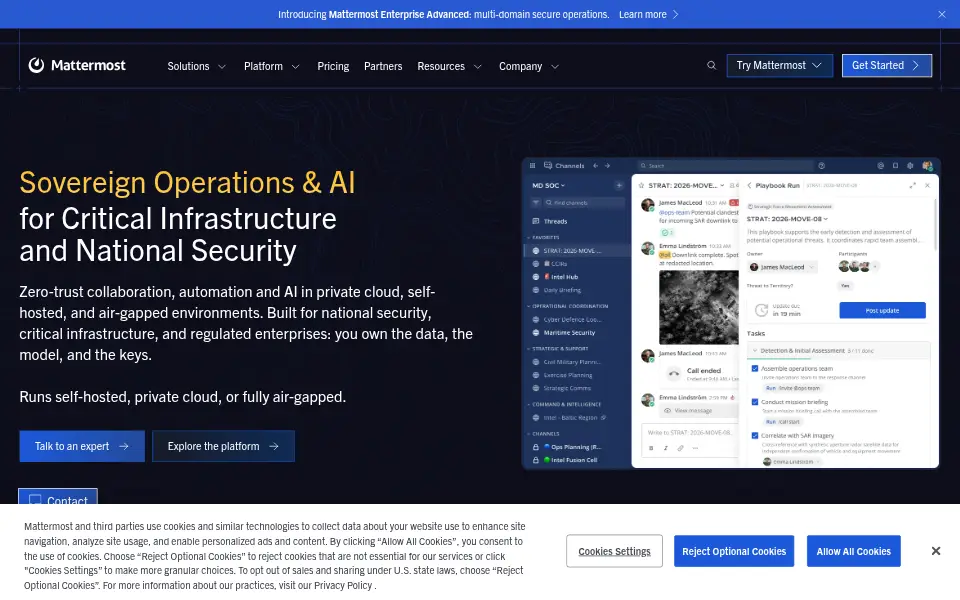Toggle the Conduct mission briefing checkbox
This screenshot has width=960, height=600.
tap(755, 402)
